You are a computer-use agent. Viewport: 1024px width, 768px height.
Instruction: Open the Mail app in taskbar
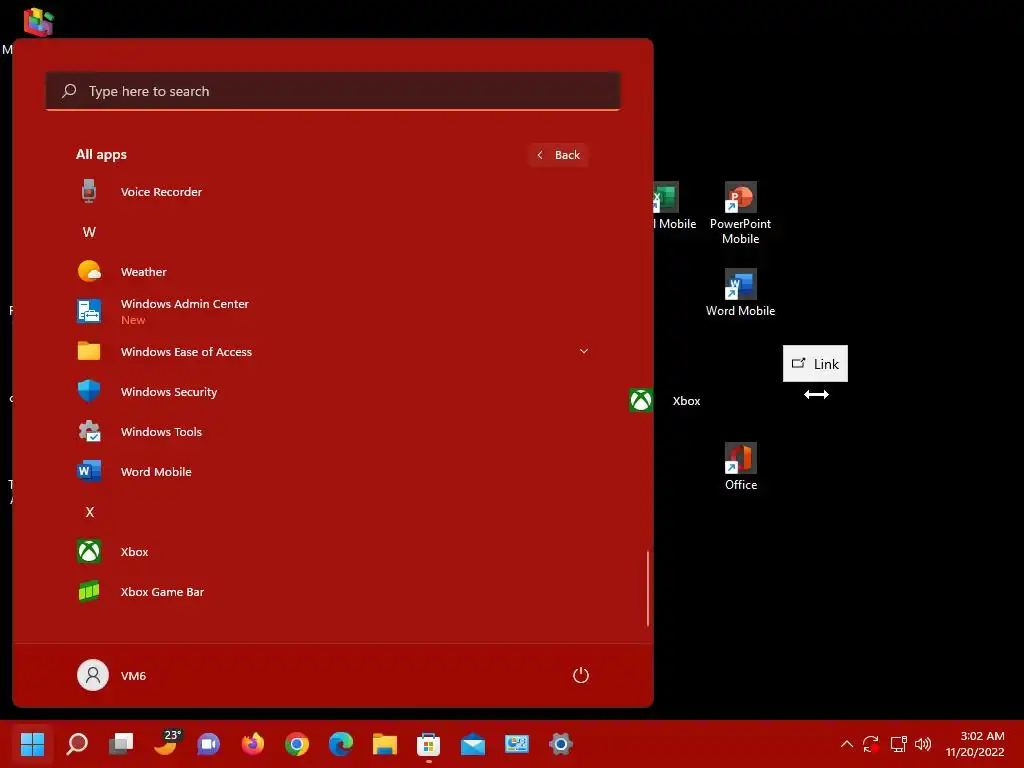pyautogui.click(x=472, y=744)
